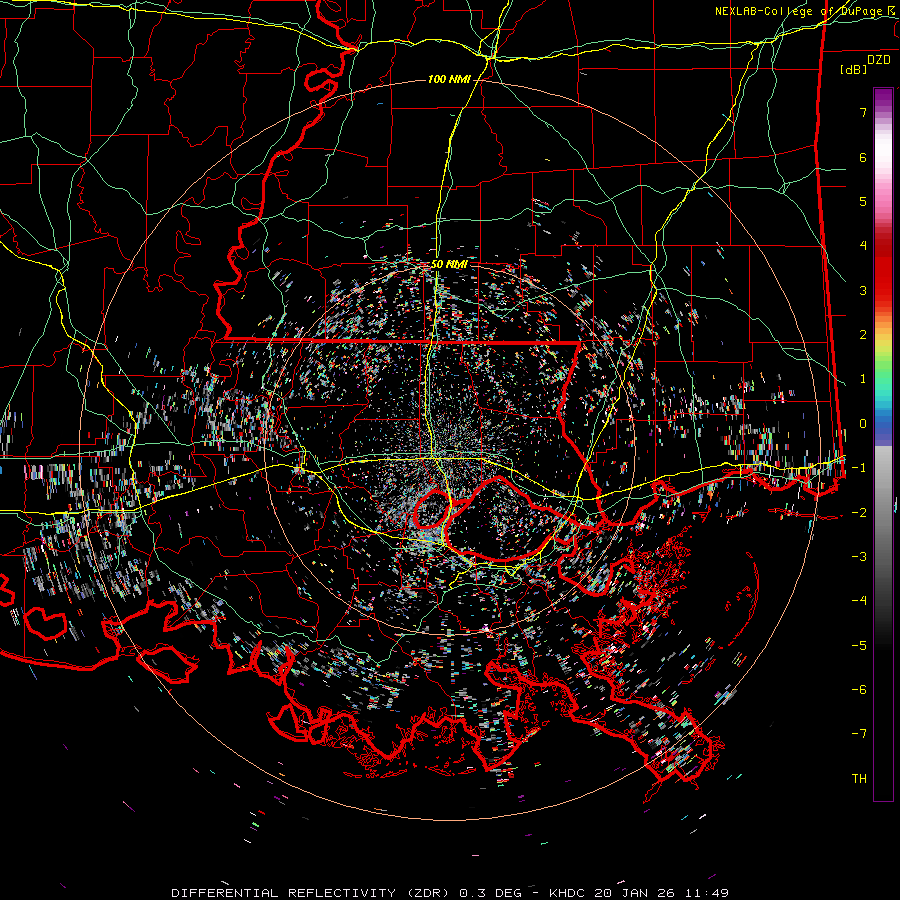
Task: Click the positive scale value 1
Action: [863, 379]
